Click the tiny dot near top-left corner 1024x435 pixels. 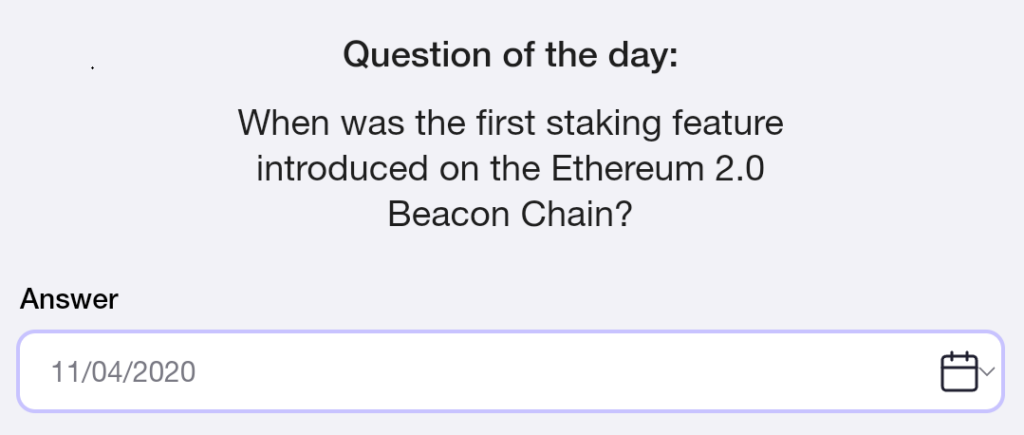[x=92, y=68]
